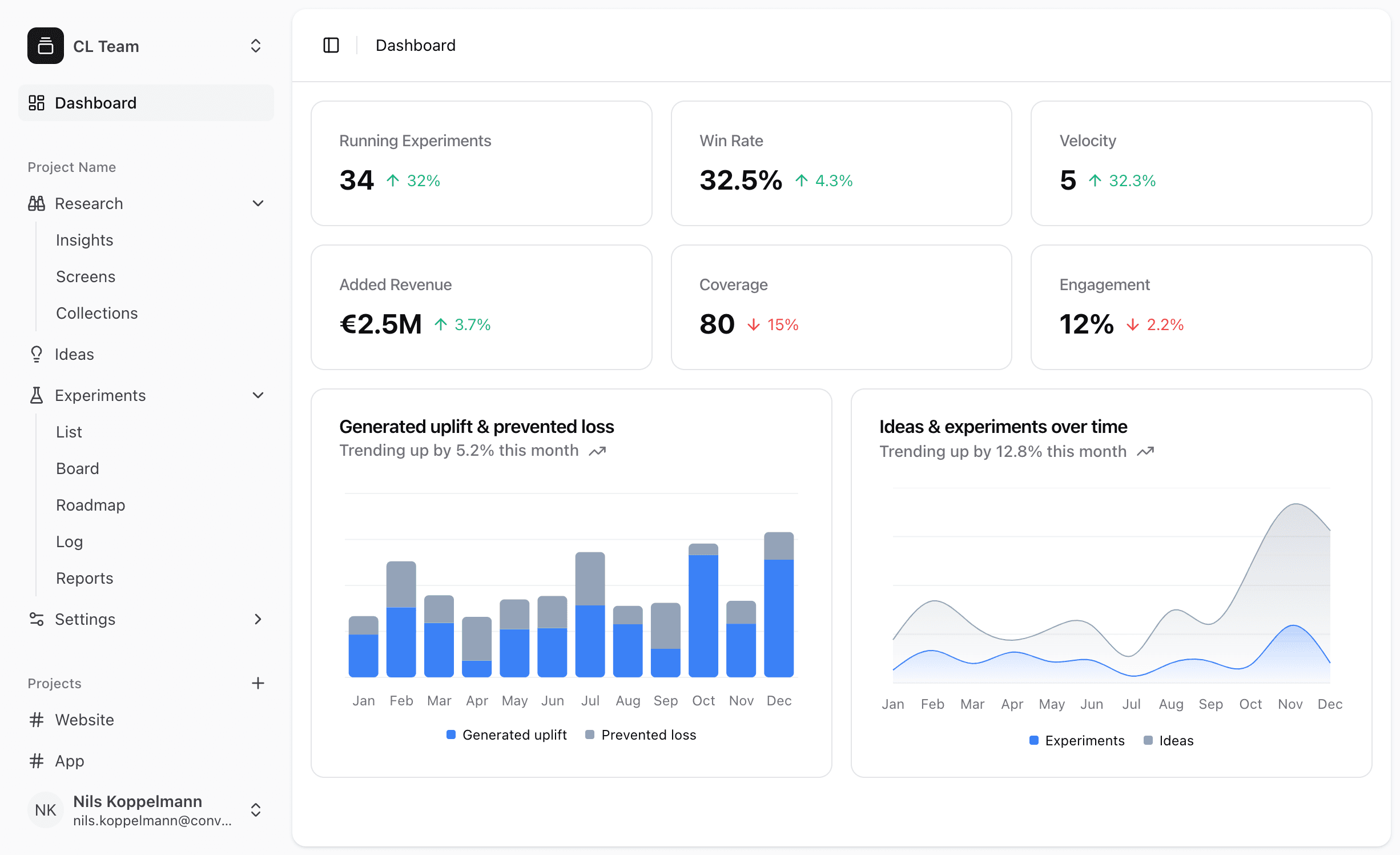Click the Nils Koppelmann name
1400x855 pixels.
click(138, 801)
